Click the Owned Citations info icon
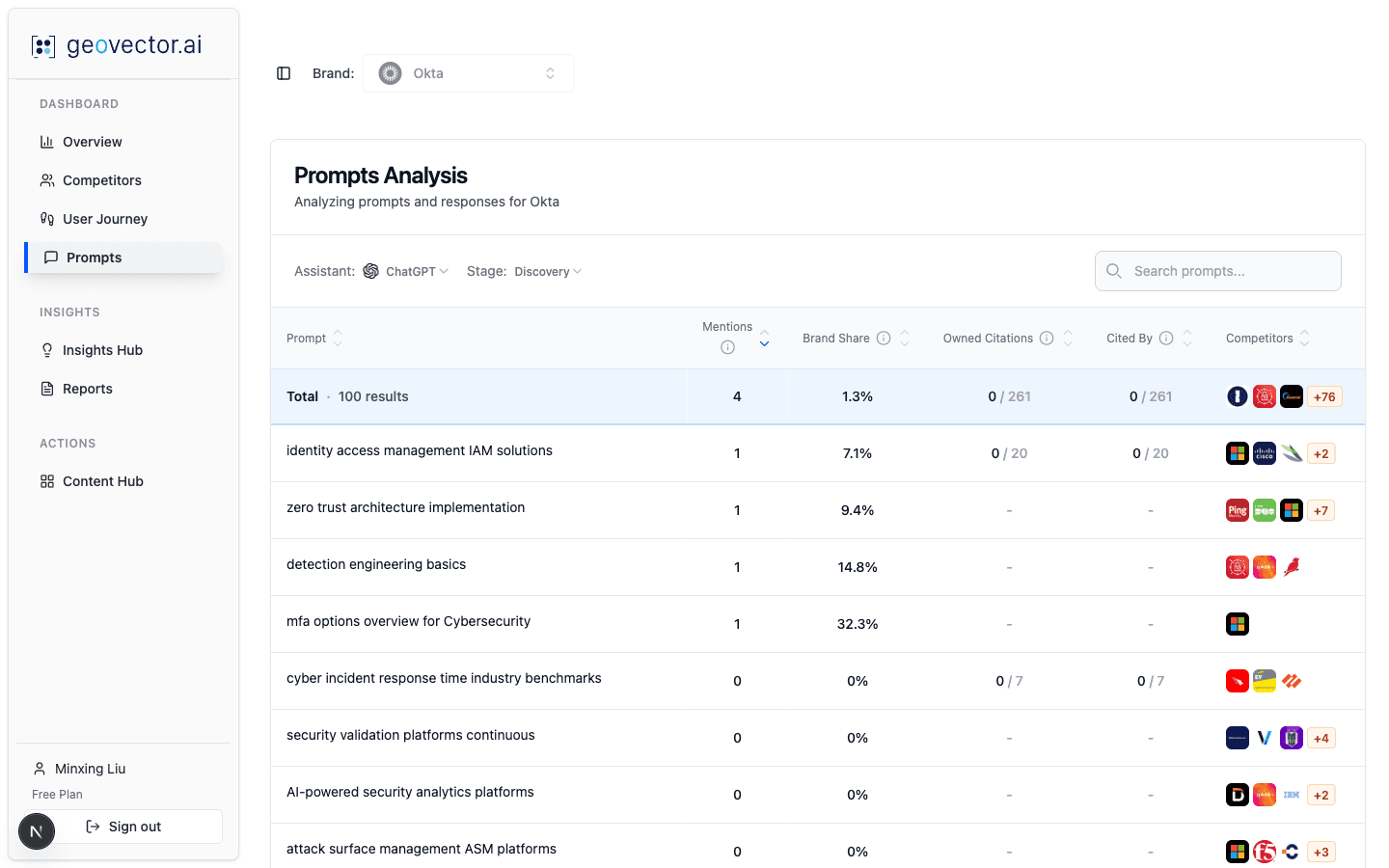The image size is (1389, 868). tap(1047, 338)
